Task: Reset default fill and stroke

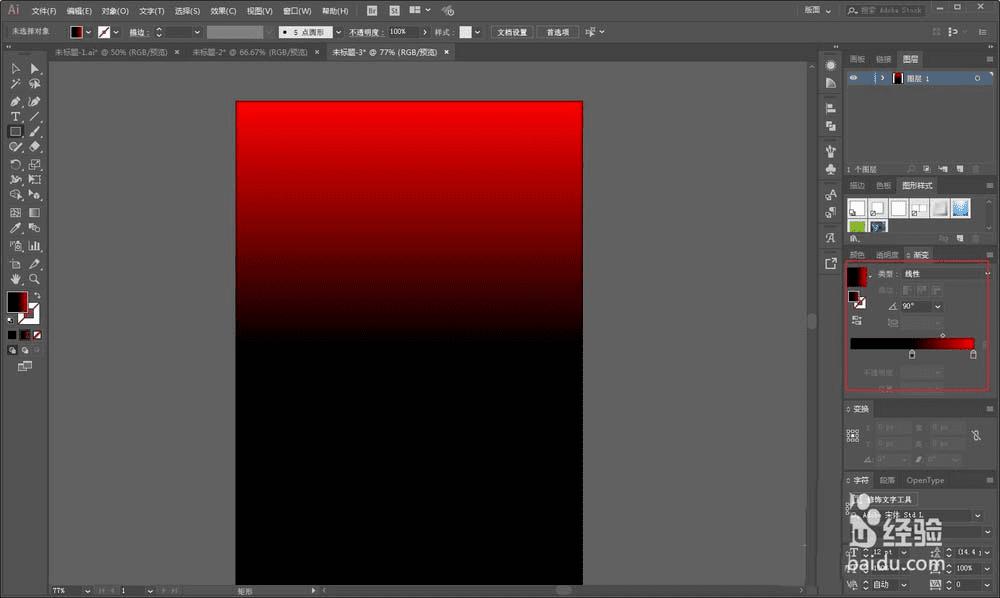Action: pos(10,320)
